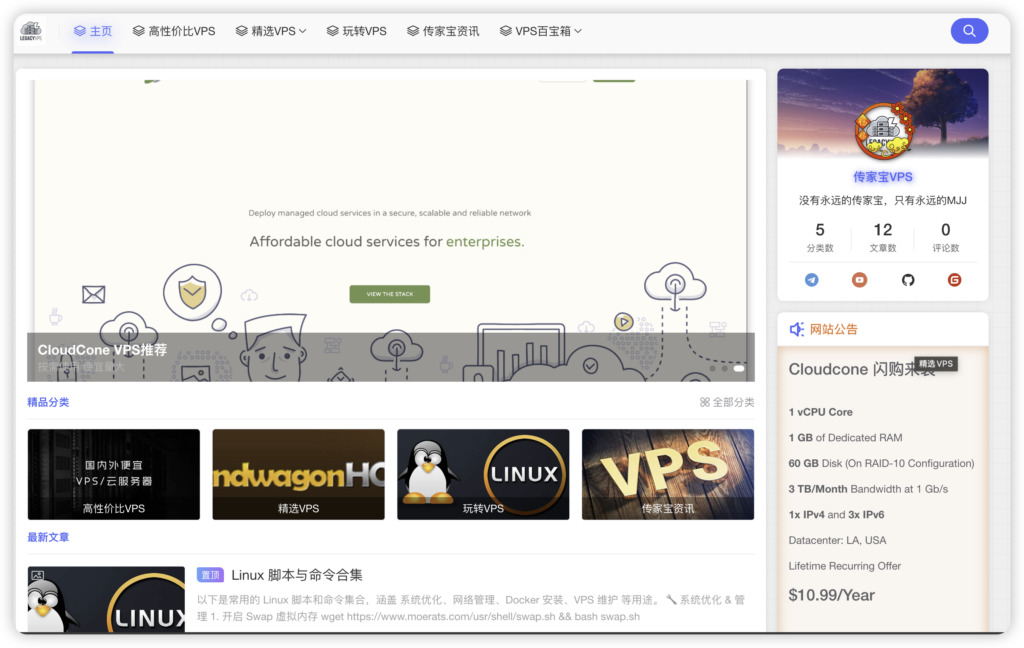Open the Telegram social icon

click(x=812, y=280)
